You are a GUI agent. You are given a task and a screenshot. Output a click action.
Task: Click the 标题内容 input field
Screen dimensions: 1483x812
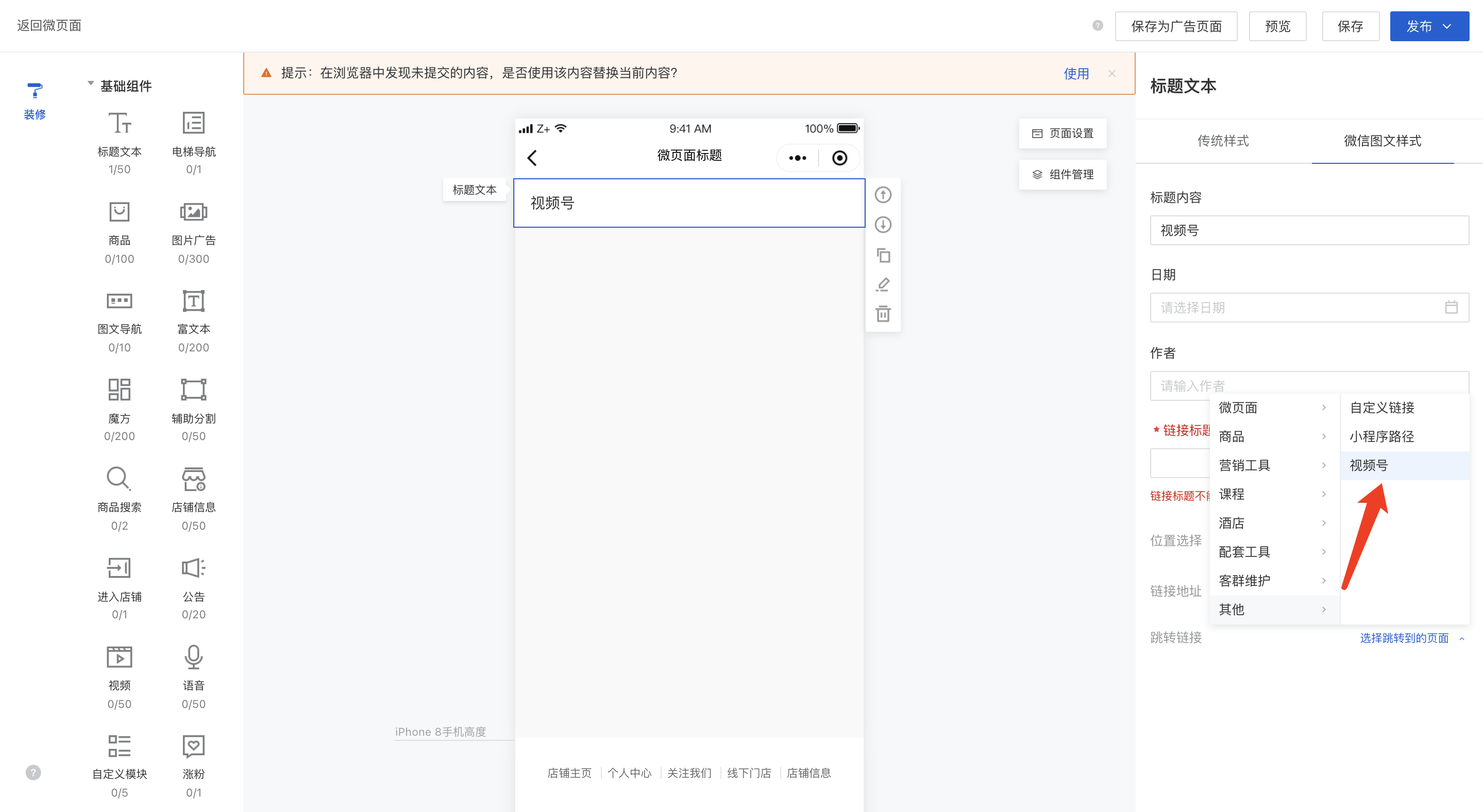click(x=1308, y=230)
